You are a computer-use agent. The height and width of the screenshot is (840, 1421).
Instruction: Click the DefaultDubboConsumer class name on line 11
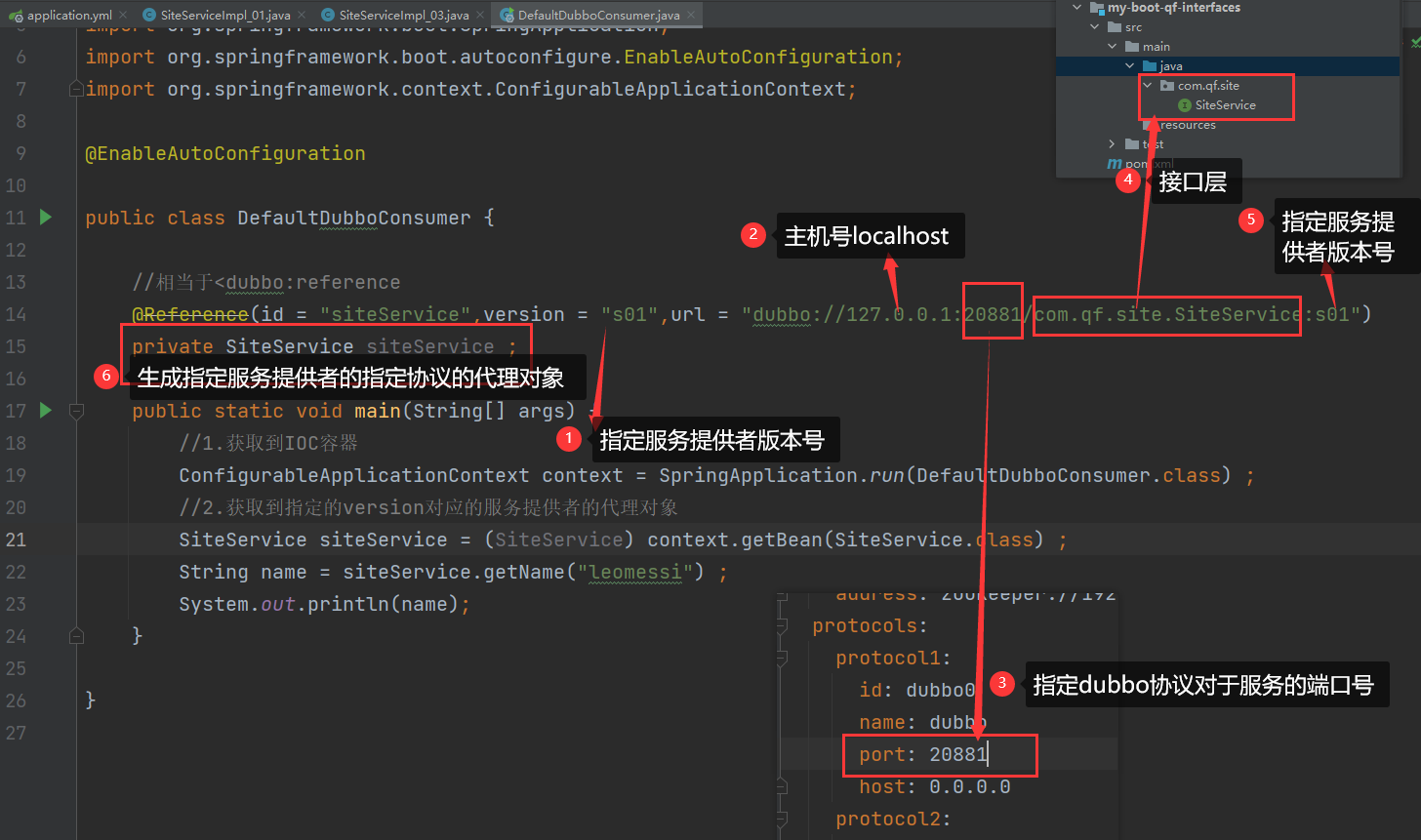(x=354, y=218)
